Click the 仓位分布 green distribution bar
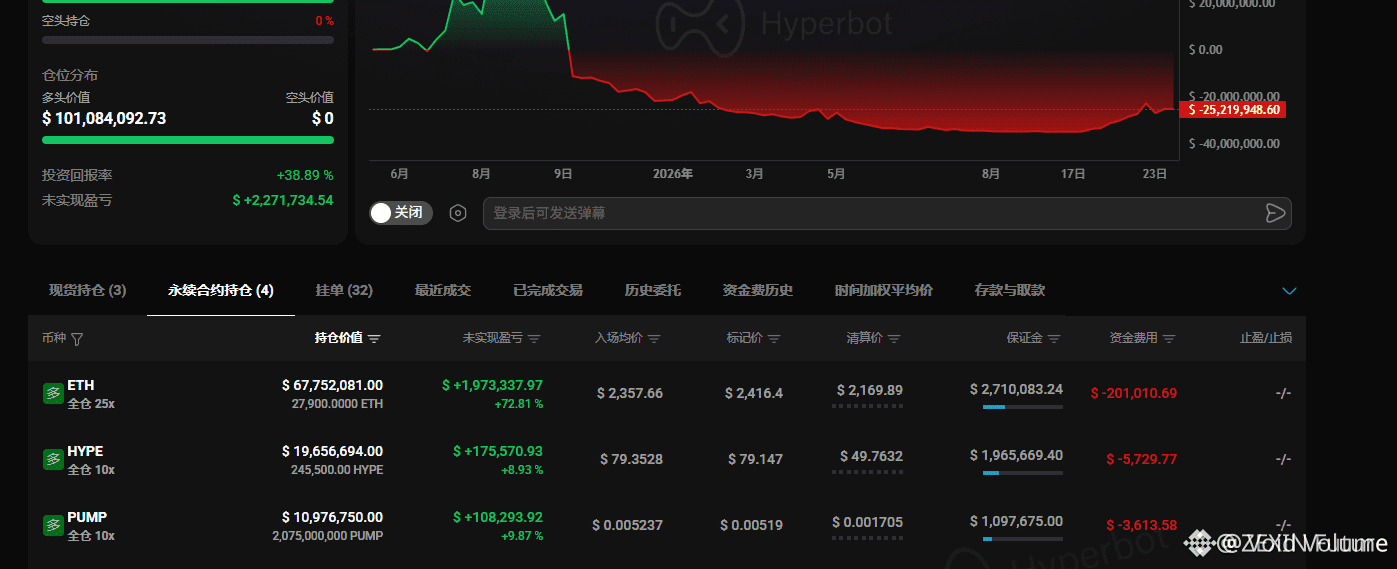The width and height of the screenshot is (1397, 569). click(188, 140)
